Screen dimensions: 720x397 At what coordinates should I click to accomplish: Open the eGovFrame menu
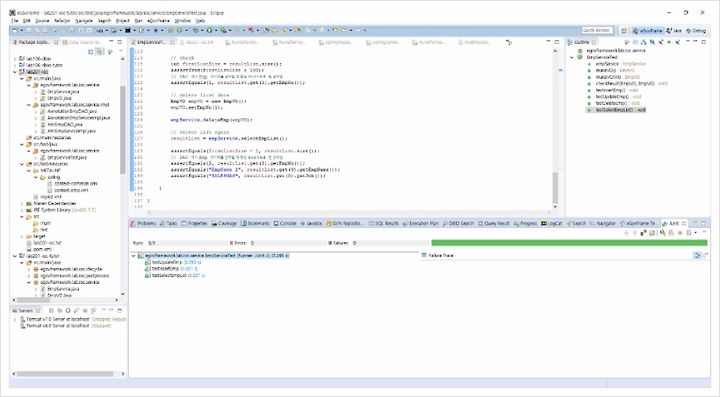click(x=158, y=21)
